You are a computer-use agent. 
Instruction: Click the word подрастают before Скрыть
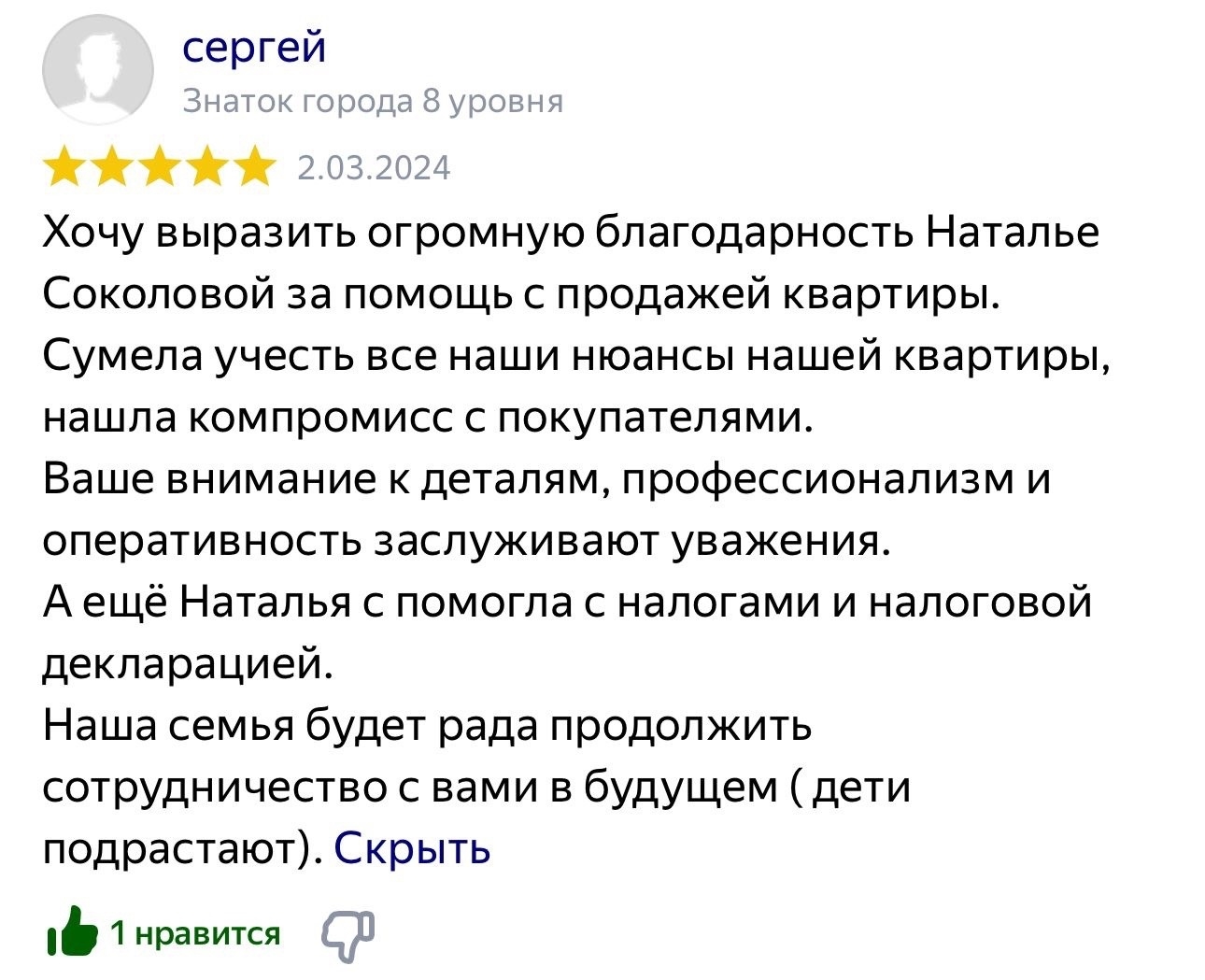[177, 850]
